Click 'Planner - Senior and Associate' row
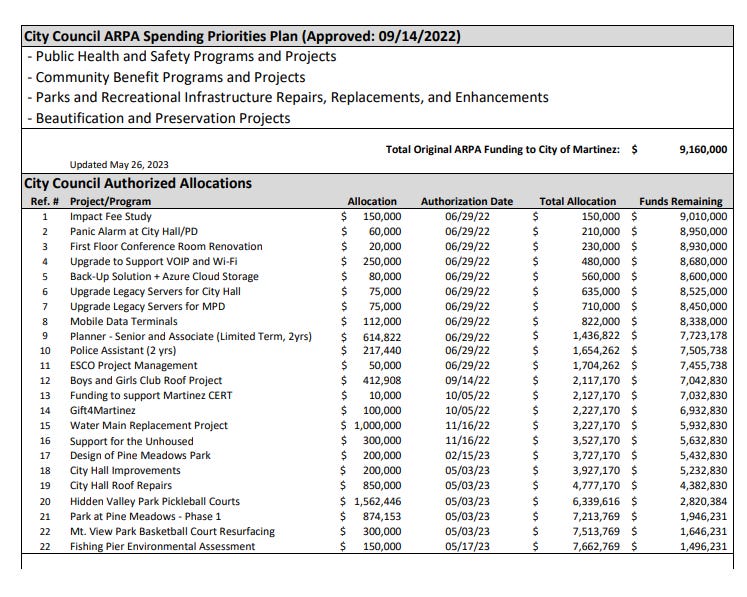Image resolution: width=747 pixels, height=597 pixels. 191,336
